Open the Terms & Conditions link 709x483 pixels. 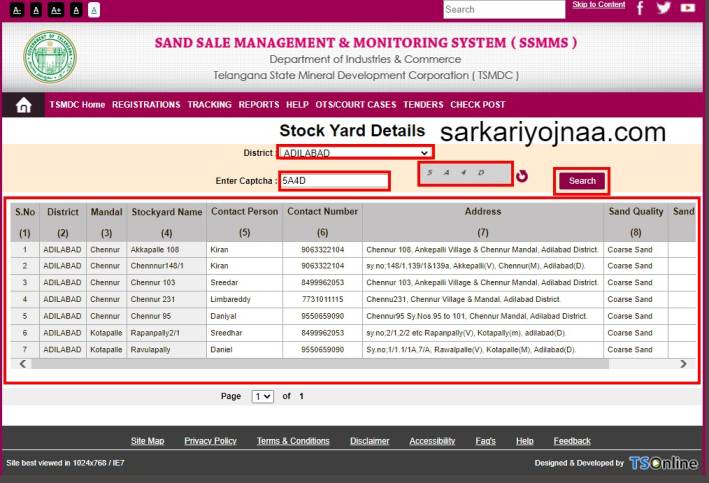tap(293, 441)
